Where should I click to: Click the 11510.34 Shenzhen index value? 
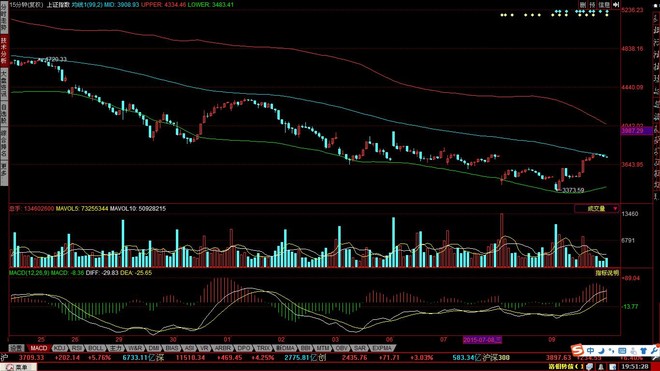pyautogui.click(x=191, y=358)
